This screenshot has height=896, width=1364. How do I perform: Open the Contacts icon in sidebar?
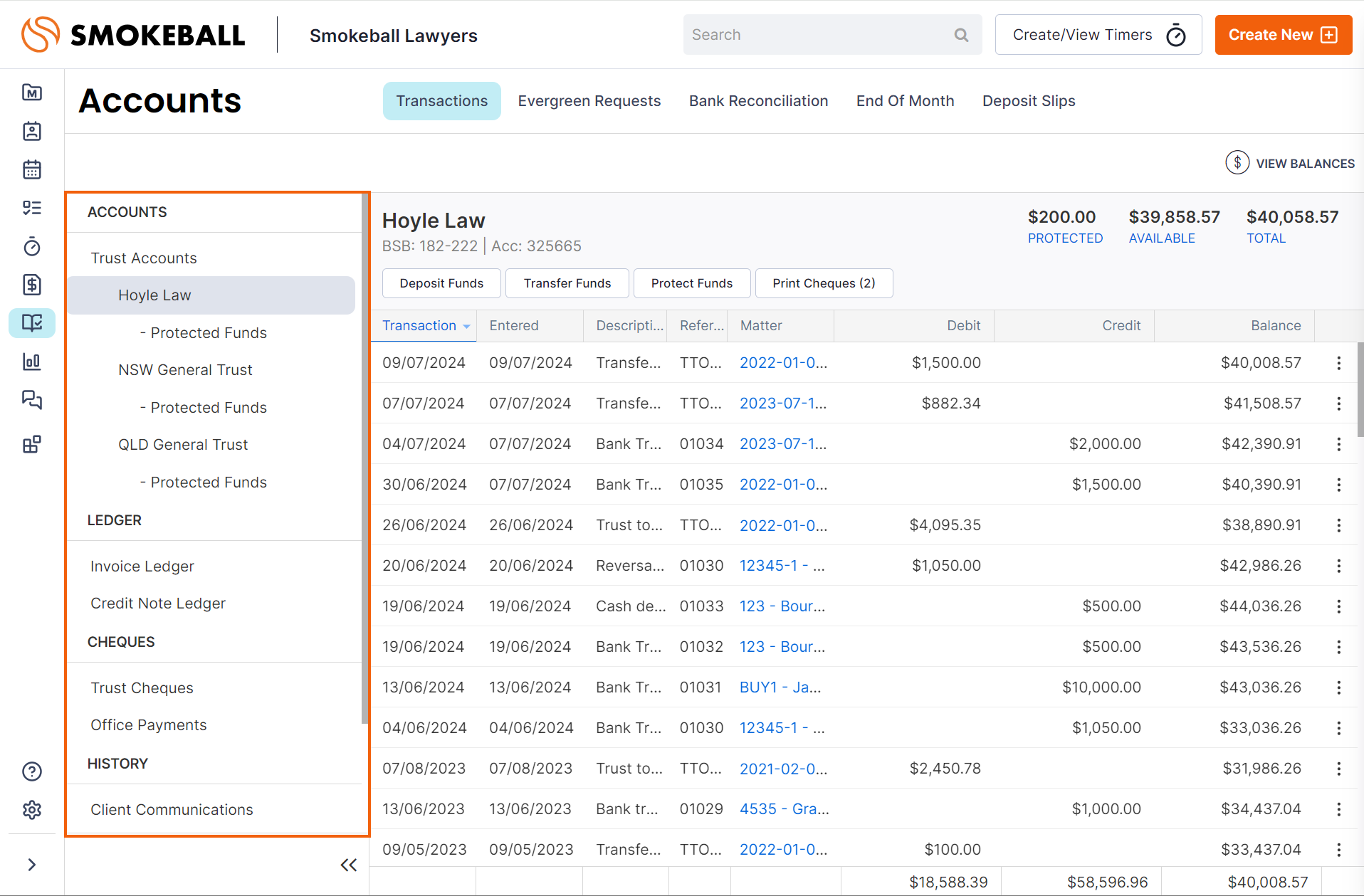[x=32, y=131]
